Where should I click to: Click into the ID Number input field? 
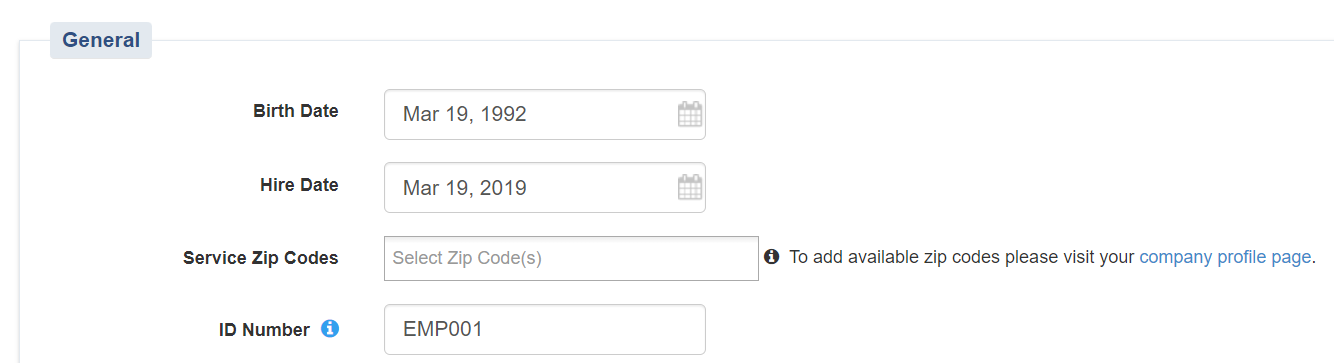pyautogui.click(x=545, y=329)
